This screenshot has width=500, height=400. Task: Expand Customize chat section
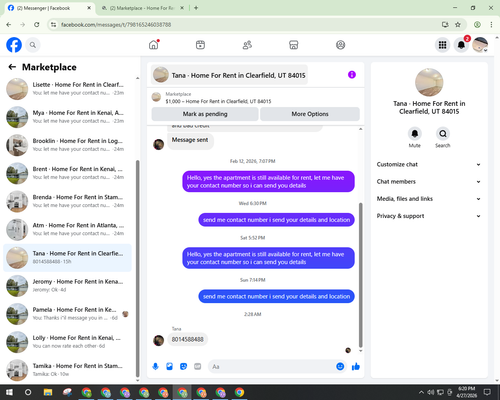429,164
